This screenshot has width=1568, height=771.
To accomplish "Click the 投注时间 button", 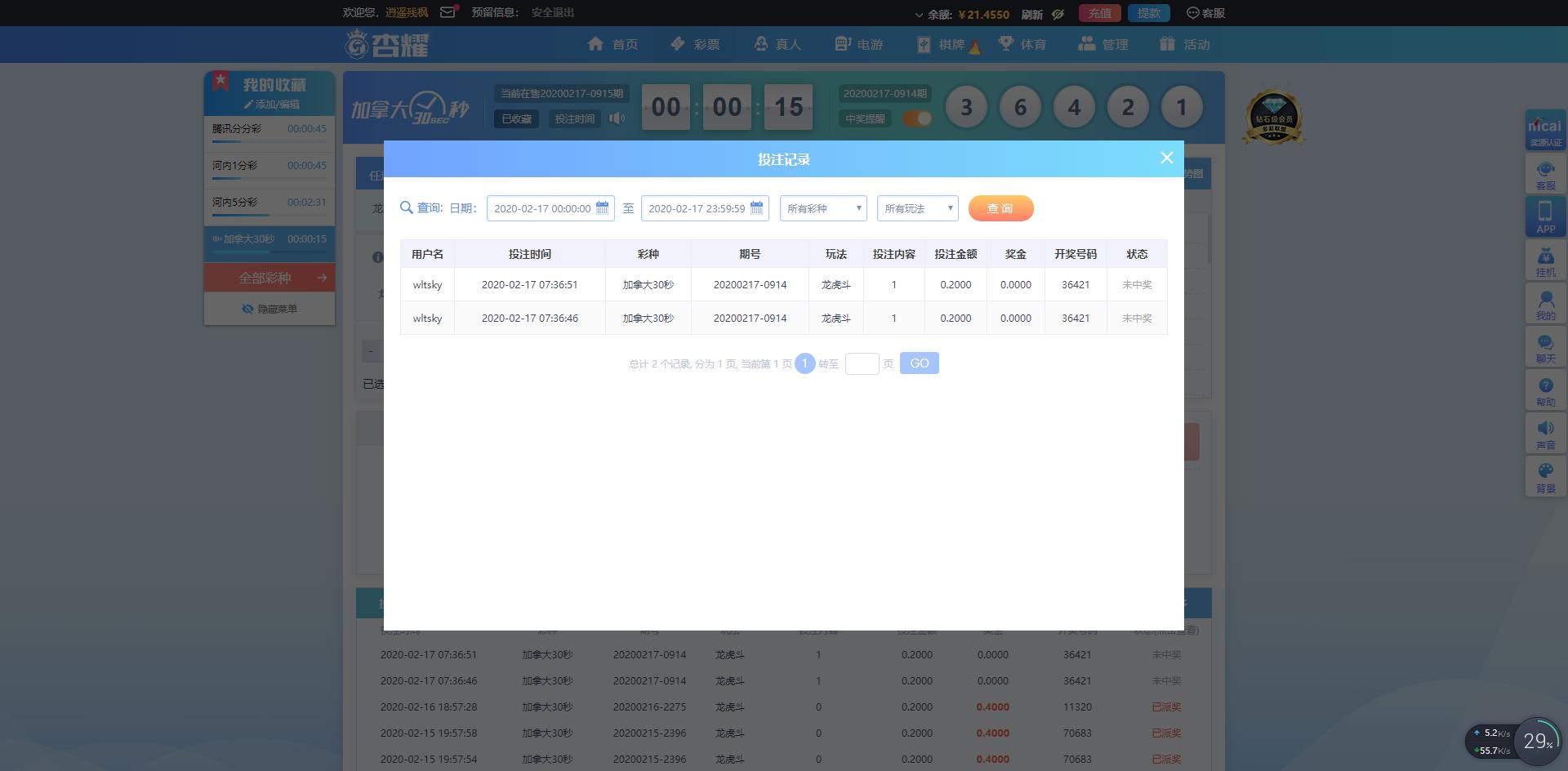I will pyautogui.click(x=575, y=118).
